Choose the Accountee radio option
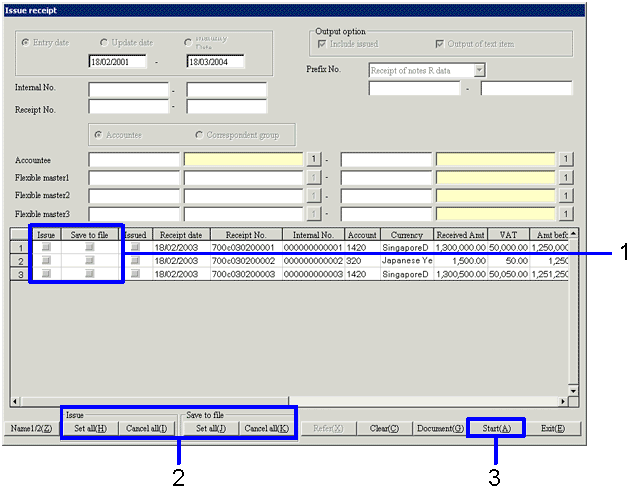642x495 pixels. pos(98,134)
